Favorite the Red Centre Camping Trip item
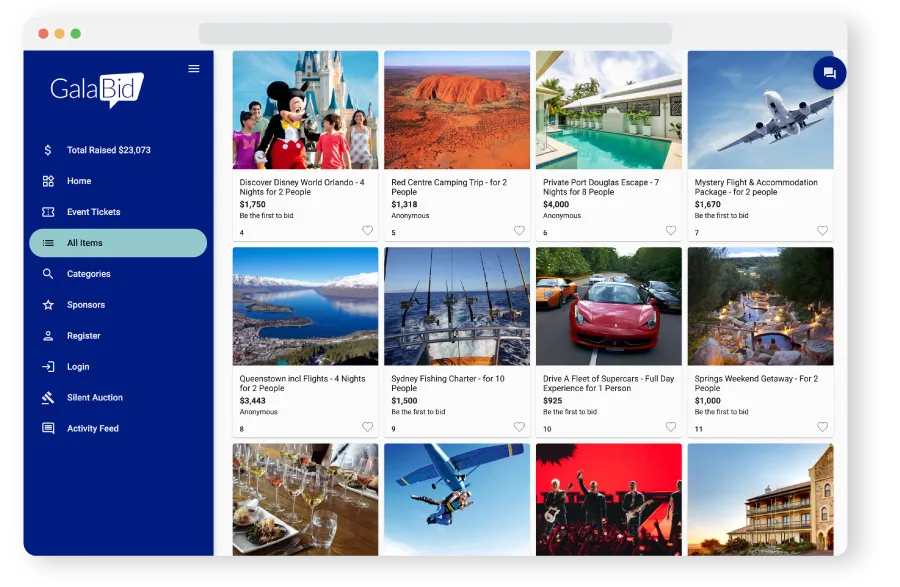Image resolution: width=900 pixels, height=587 pixels. pos(519,231)
